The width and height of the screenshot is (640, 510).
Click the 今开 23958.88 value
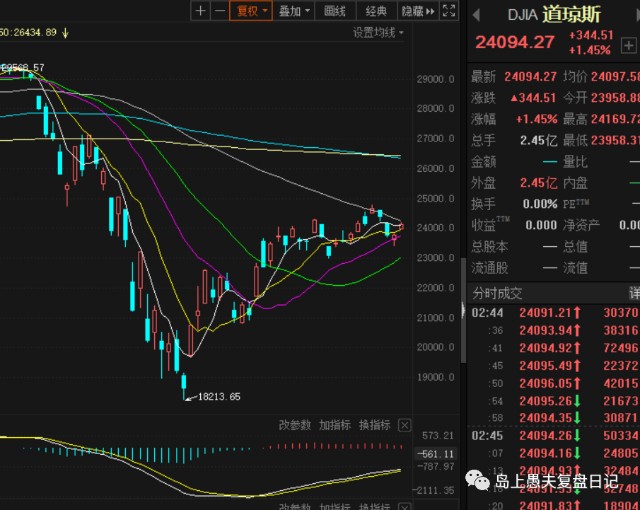click(x=616, y=98)
